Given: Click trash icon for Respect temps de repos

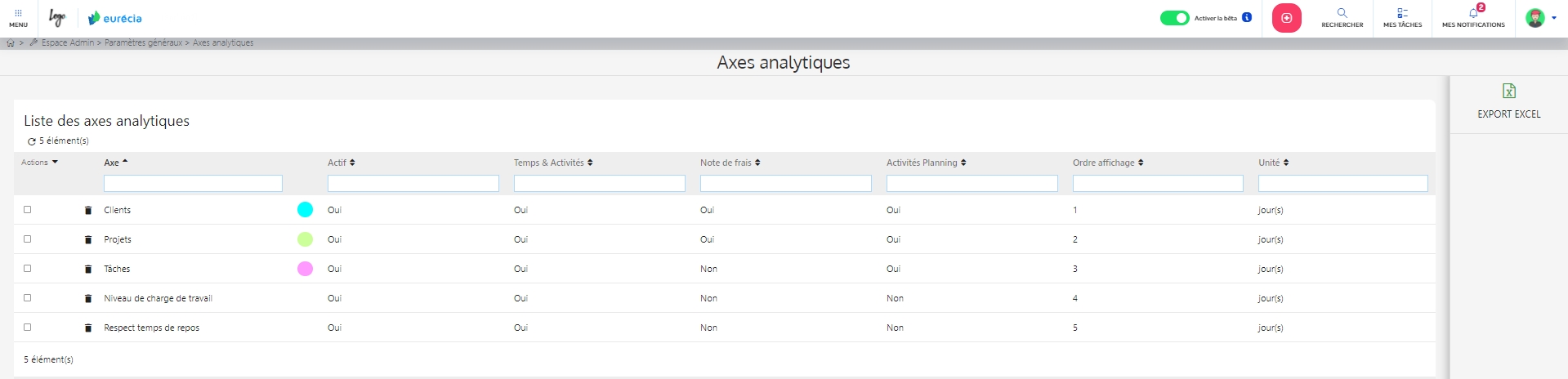Looking at the screenshot, I should tap(88, 328).
